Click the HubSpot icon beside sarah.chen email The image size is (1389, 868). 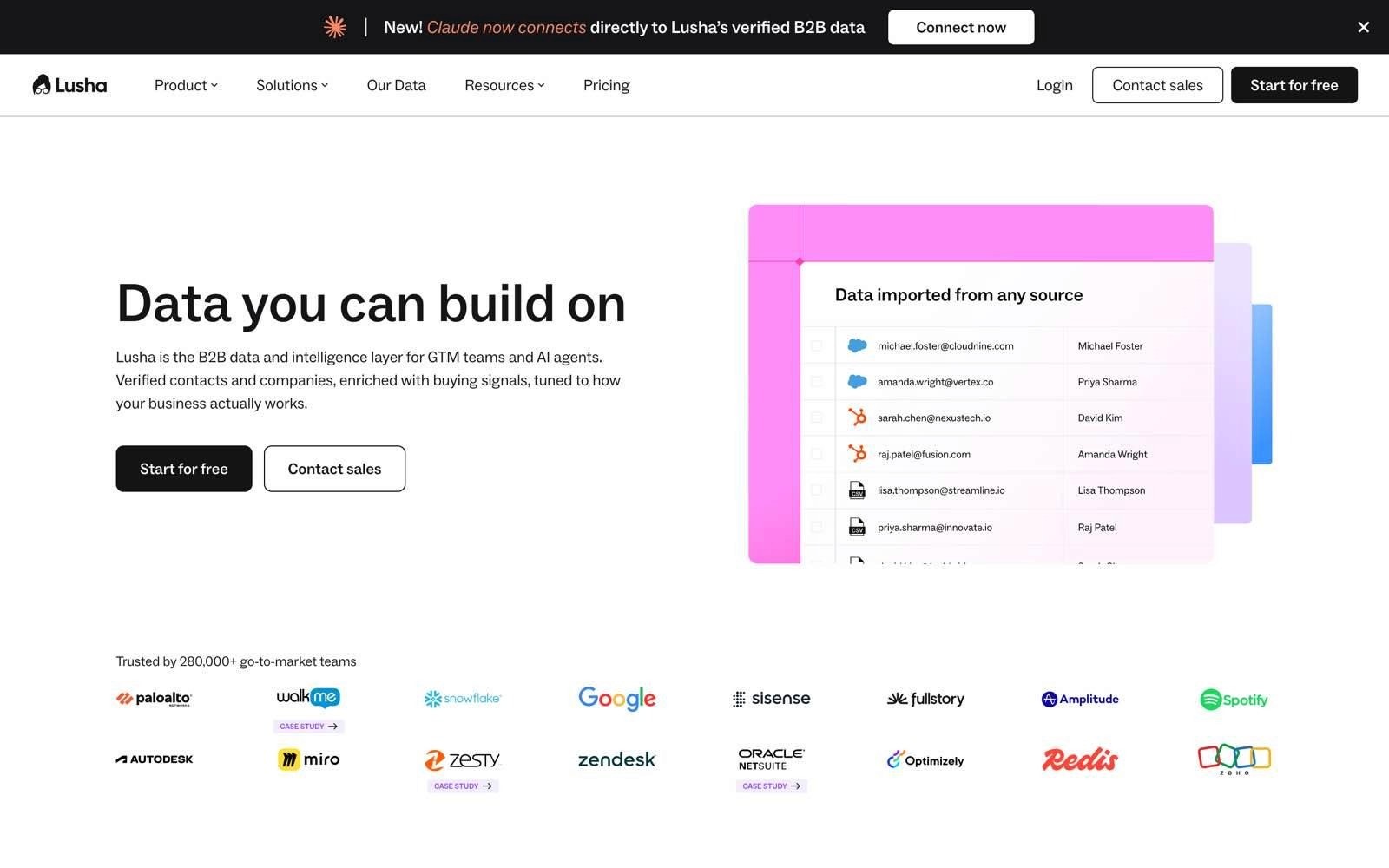point(857,418)
